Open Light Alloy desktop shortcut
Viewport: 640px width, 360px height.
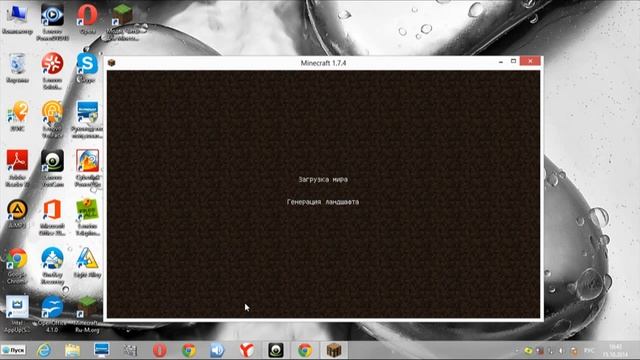tap(87, 262)
